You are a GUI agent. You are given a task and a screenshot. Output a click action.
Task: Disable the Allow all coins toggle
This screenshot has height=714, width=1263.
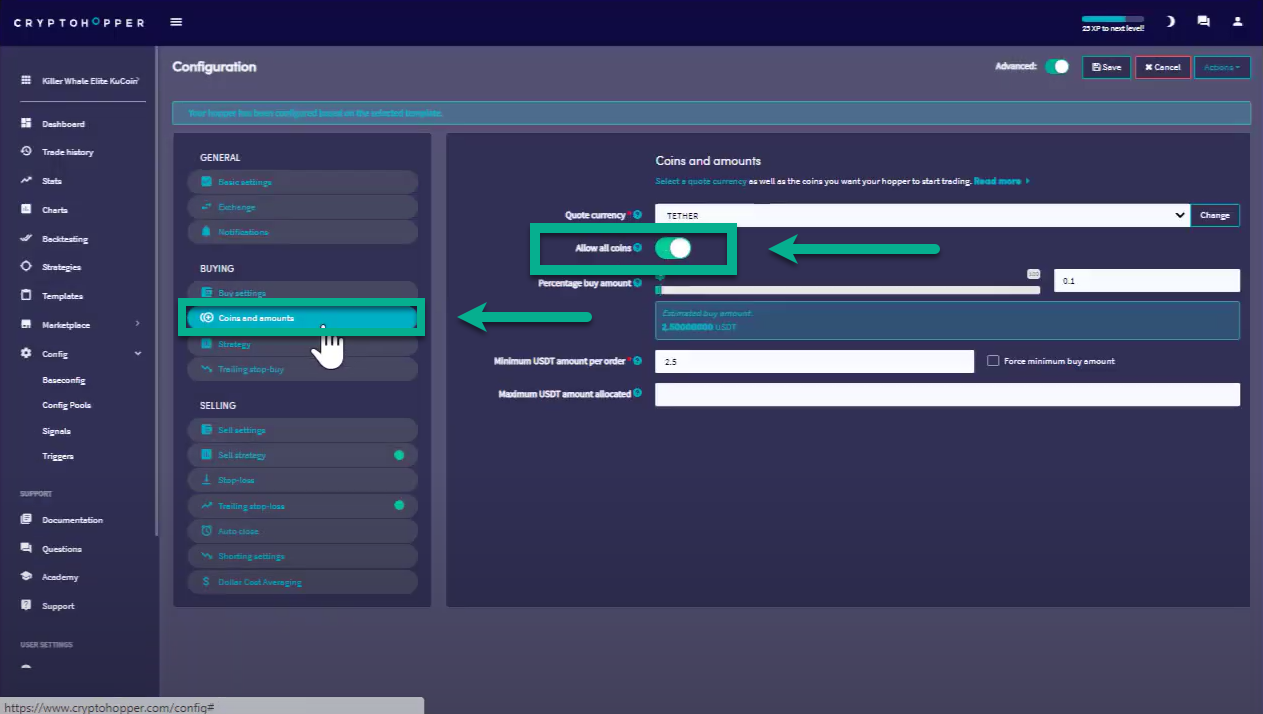tap(673, 248)
